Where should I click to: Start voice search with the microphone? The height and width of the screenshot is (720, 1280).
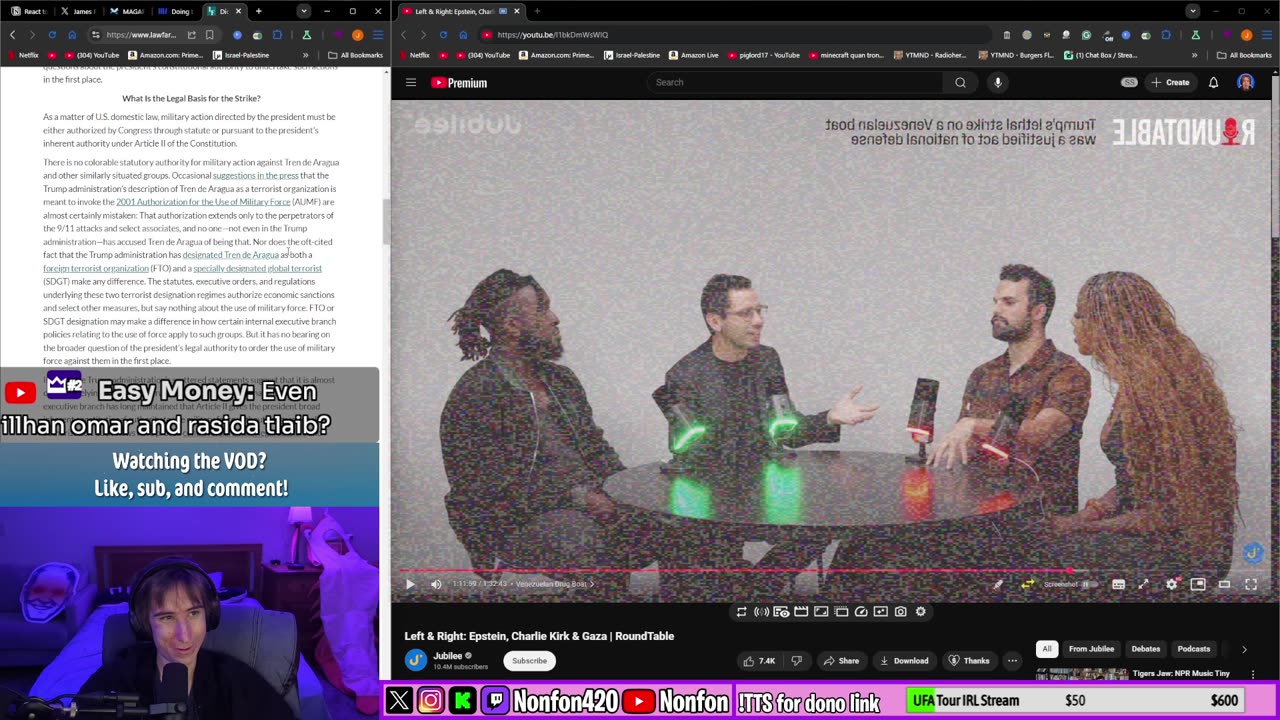tap(997, 82)
